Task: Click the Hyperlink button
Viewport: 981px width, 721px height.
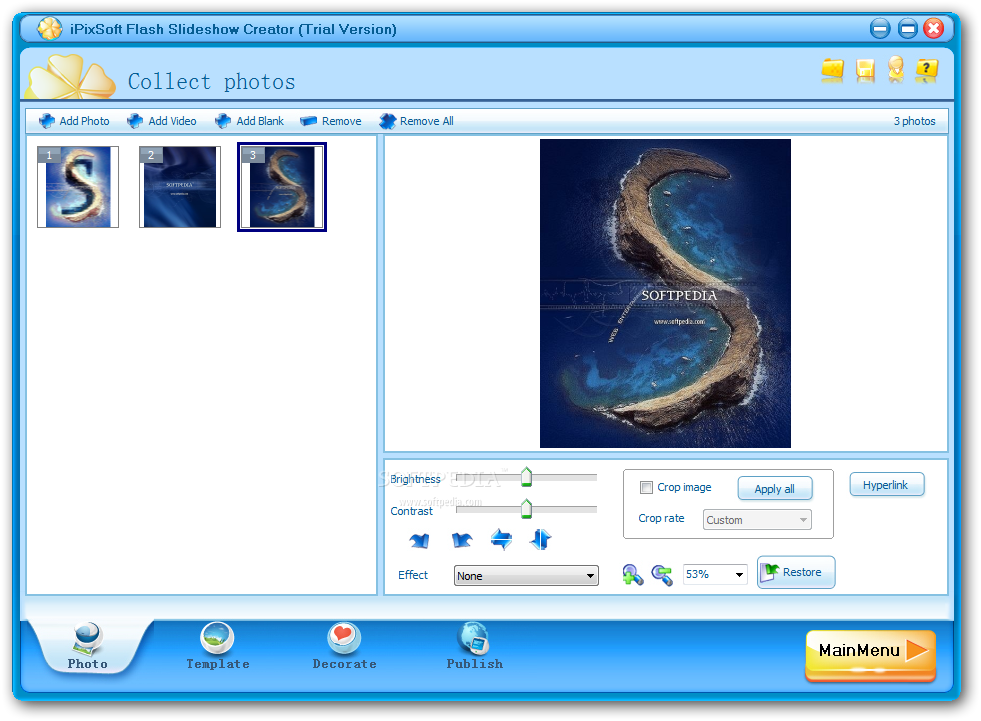Action: point(887,485)
